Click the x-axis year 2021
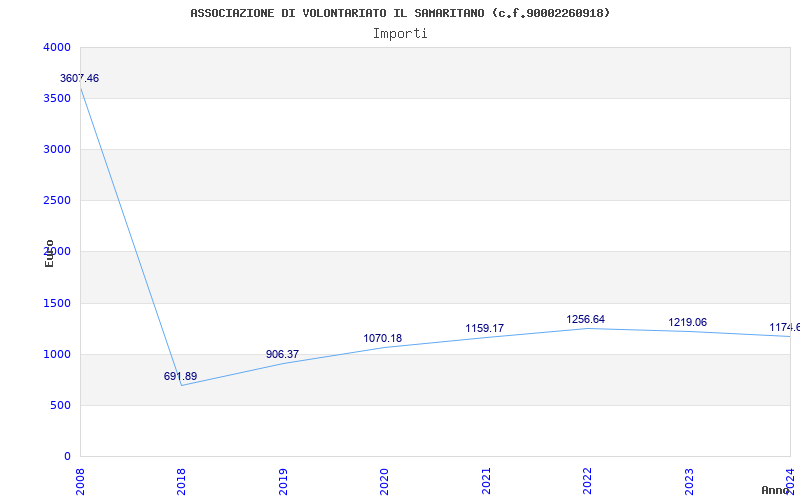 click(x=486, y=481)
